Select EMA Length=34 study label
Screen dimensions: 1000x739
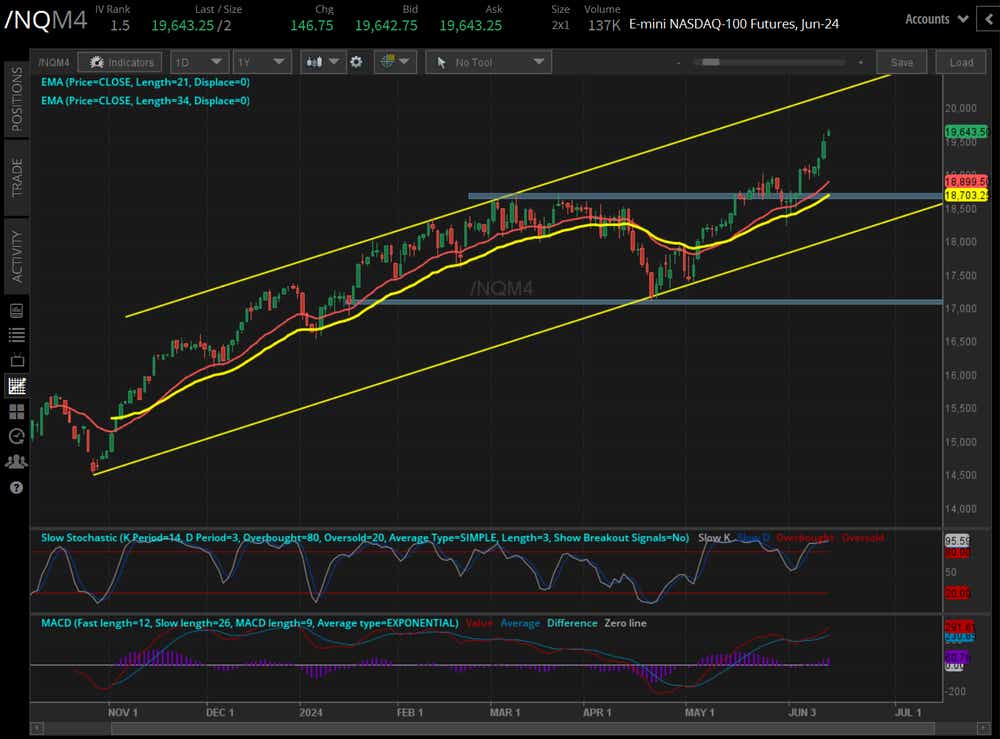coord(145,101)
